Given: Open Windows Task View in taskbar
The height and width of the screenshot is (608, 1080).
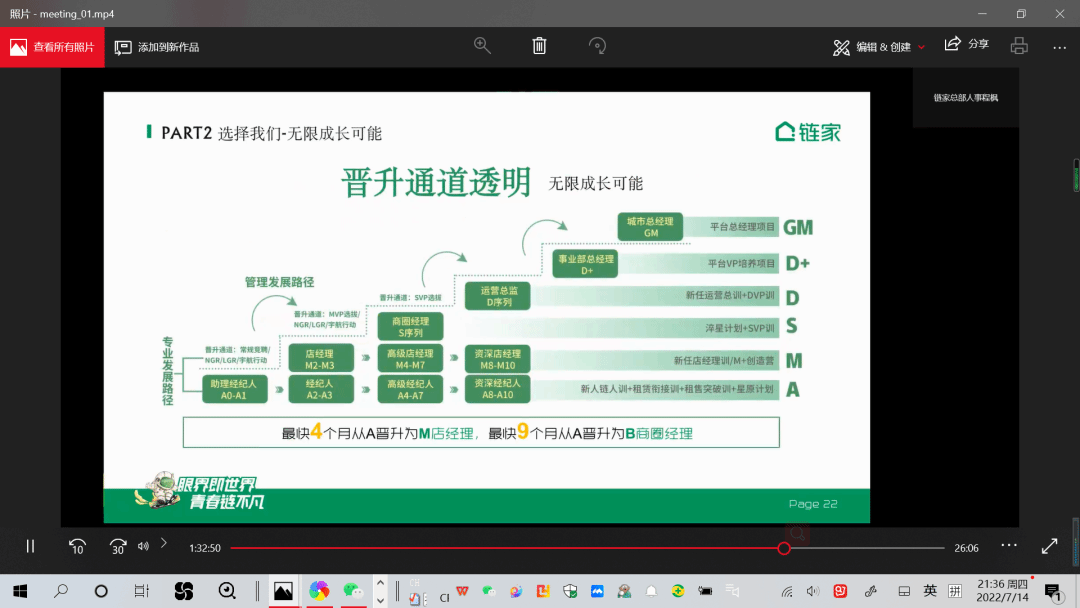Looking at the screenshot, I should coord(142,591).
